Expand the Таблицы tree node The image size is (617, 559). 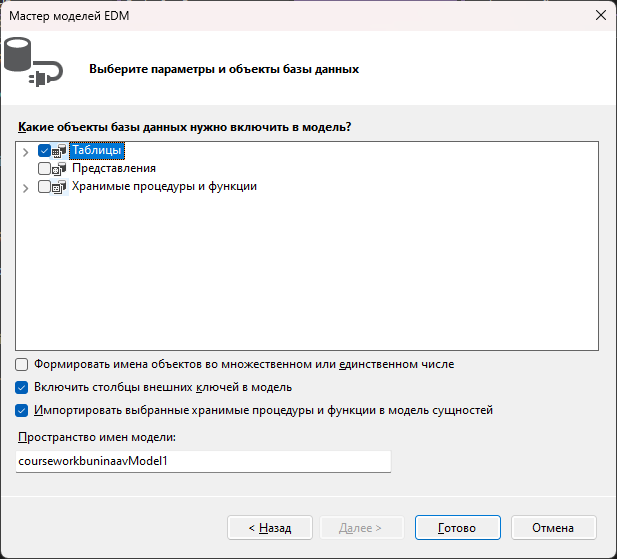click(x=26, y=152)
